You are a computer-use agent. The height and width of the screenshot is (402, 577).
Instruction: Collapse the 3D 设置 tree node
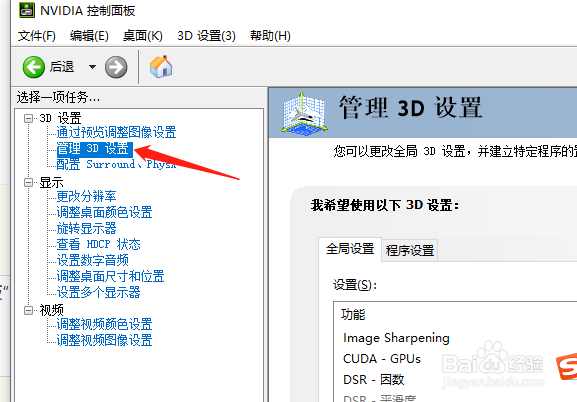tap(28, 119)
